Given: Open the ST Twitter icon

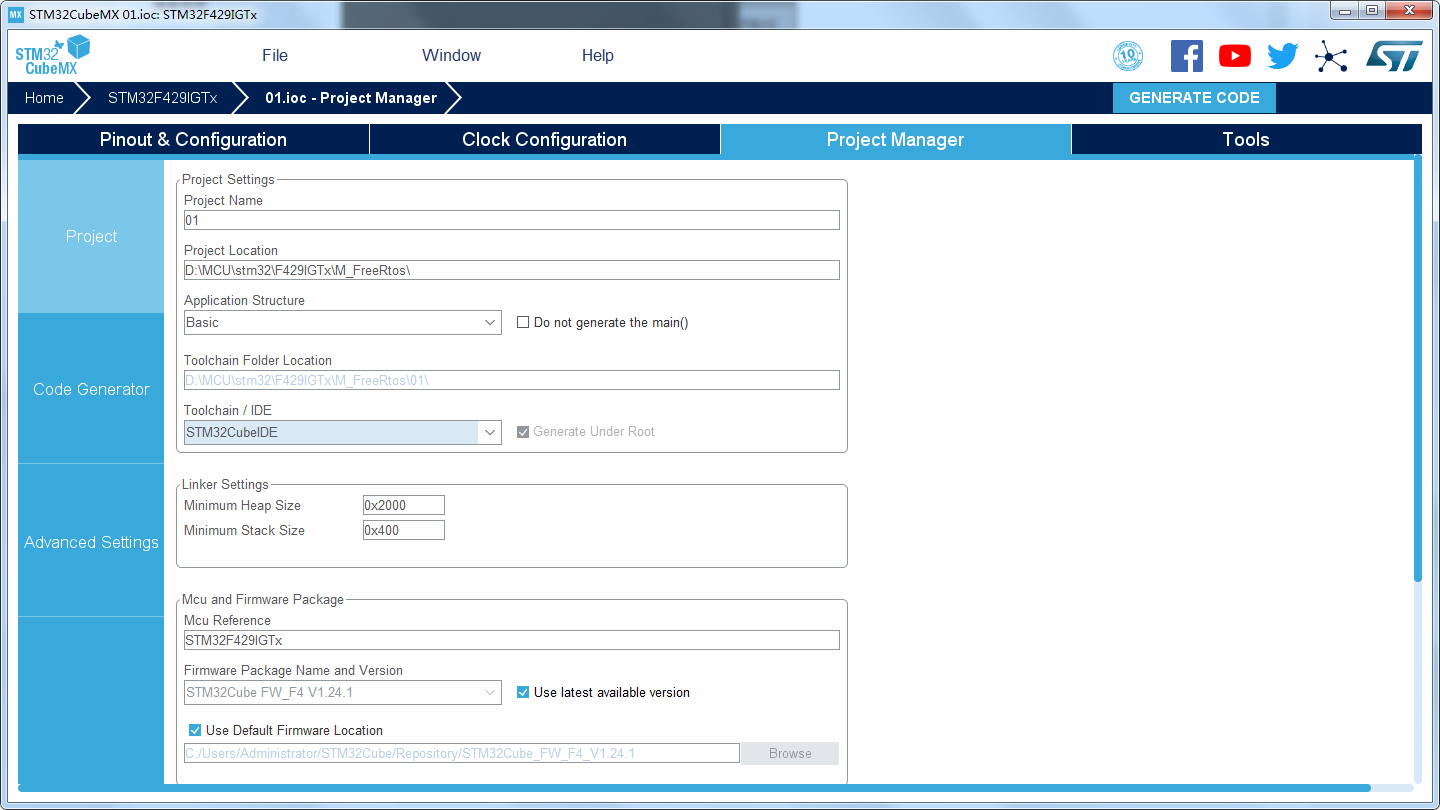Looking at the screenshot, I should (x=1283, y=56).
